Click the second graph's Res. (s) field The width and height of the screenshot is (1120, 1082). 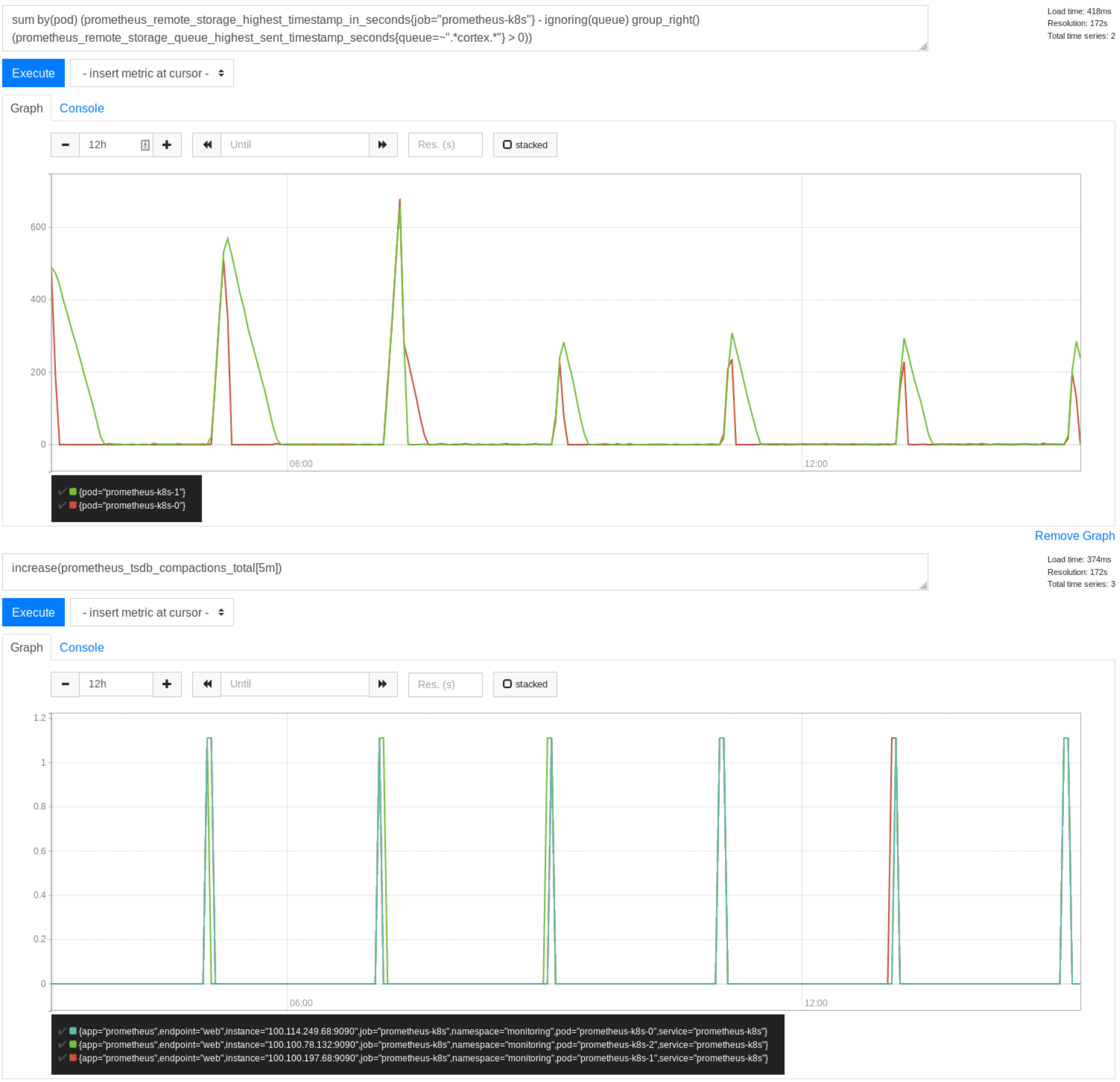(445, 684)
